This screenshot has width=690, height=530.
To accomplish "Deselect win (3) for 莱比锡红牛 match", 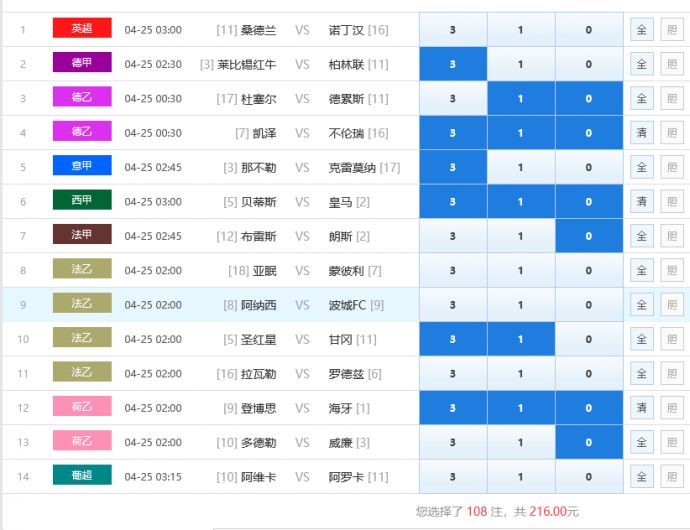I will coord(453,64).
